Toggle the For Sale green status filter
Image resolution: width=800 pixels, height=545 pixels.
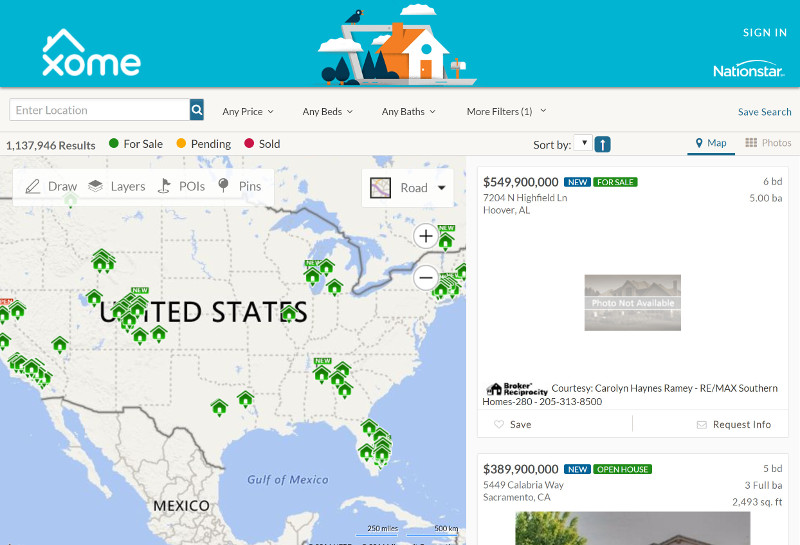click(136, 144)
